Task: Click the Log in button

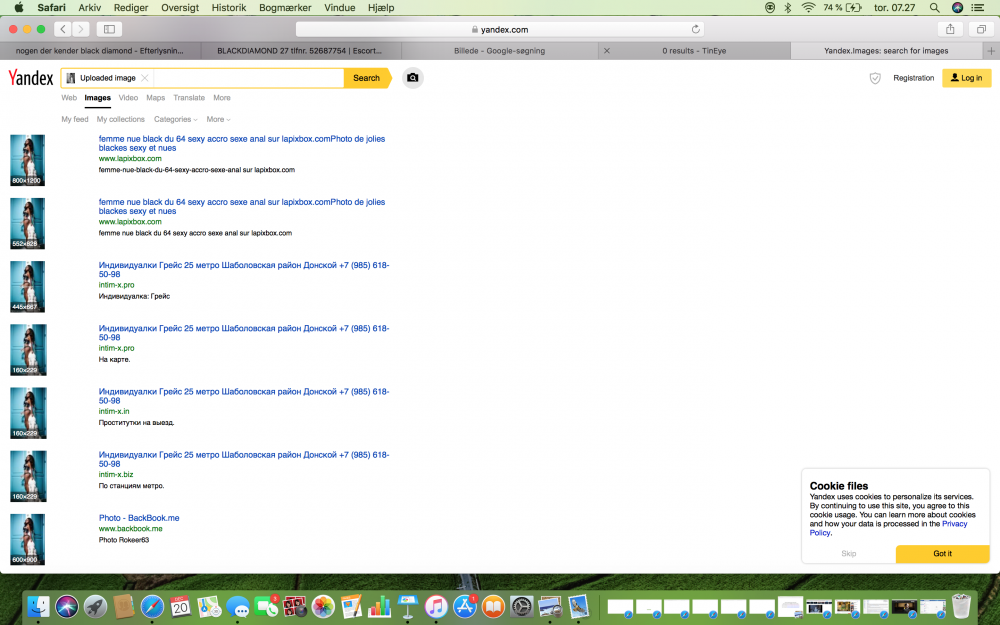Action: pos(966,78)
